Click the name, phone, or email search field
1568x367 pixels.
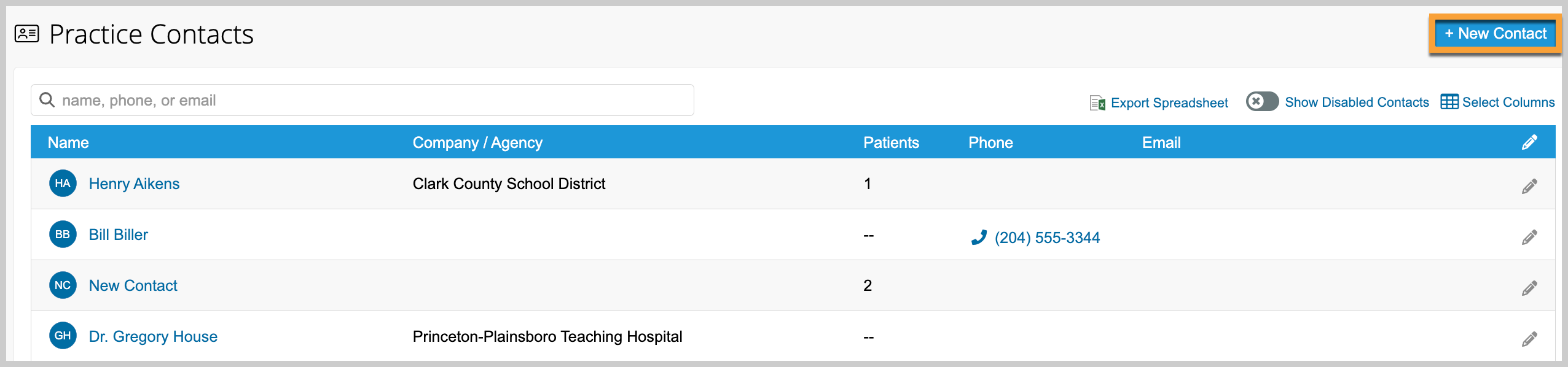[x=363, y=100]
